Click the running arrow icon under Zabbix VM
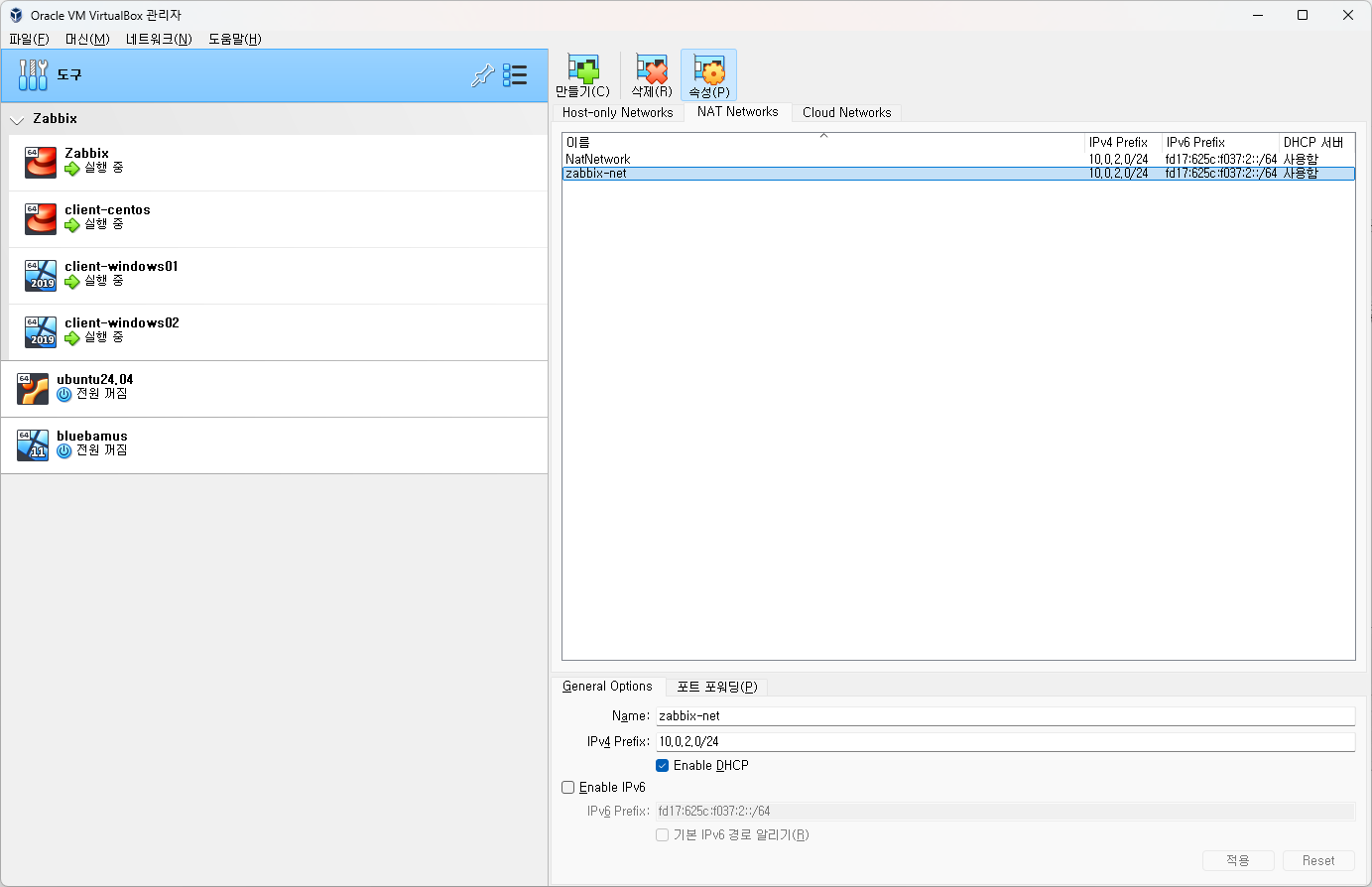Viewport: 1372px width, 887px height. [x=71, y=169]
